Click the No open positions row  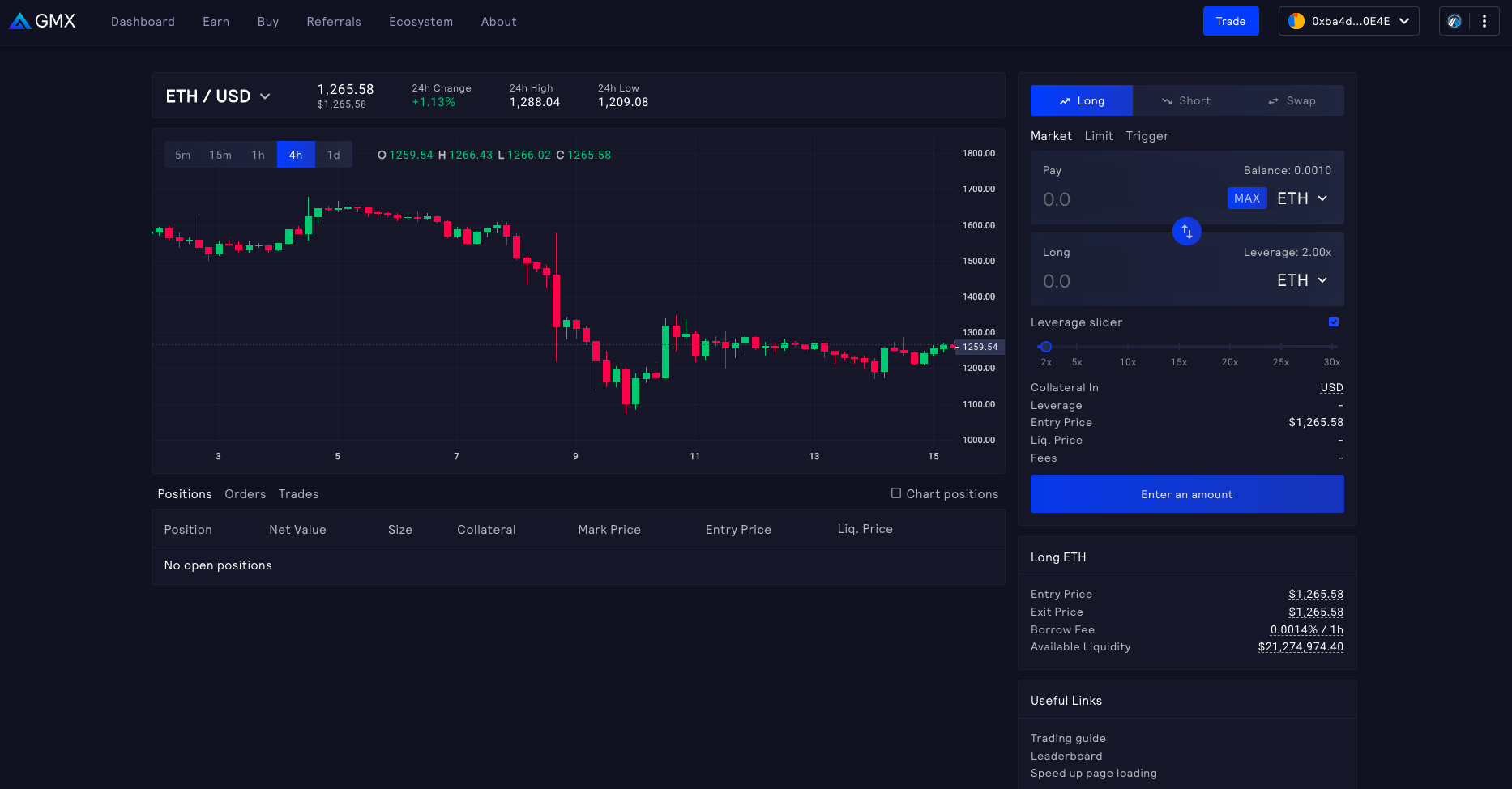point(579,565)
